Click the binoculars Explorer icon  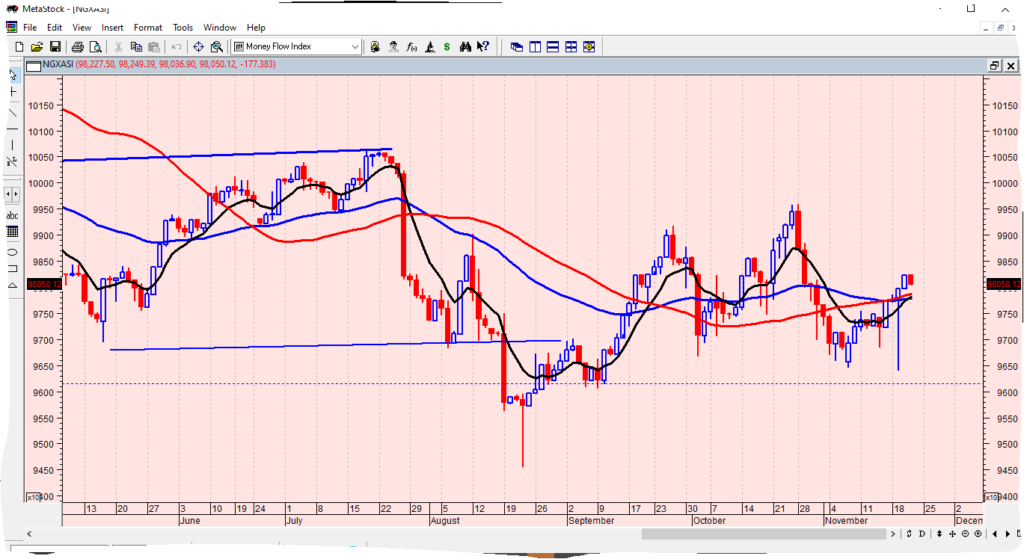[464, 47]
